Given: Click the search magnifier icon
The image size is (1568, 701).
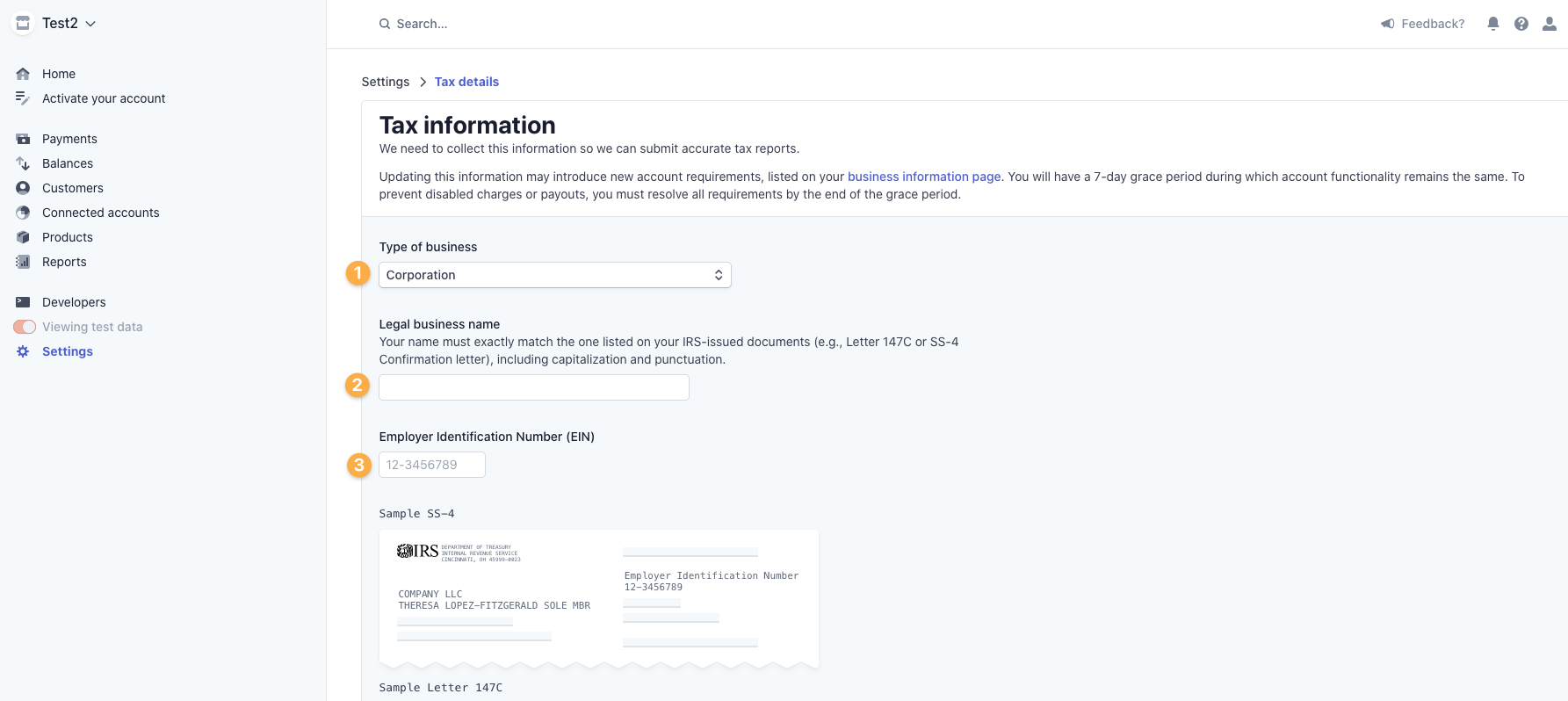Looking at the screenshot, I should click(x=385, y=24).
